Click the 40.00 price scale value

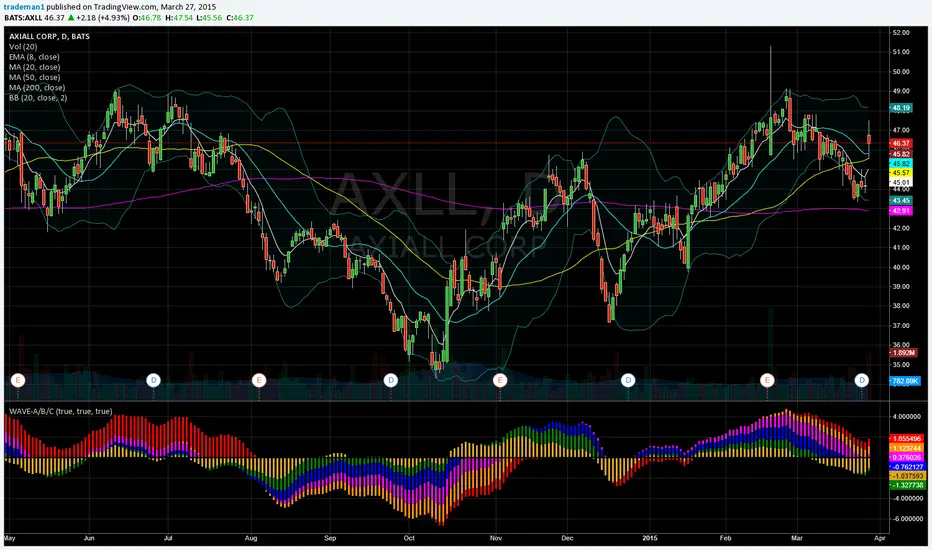click(901, 267)
